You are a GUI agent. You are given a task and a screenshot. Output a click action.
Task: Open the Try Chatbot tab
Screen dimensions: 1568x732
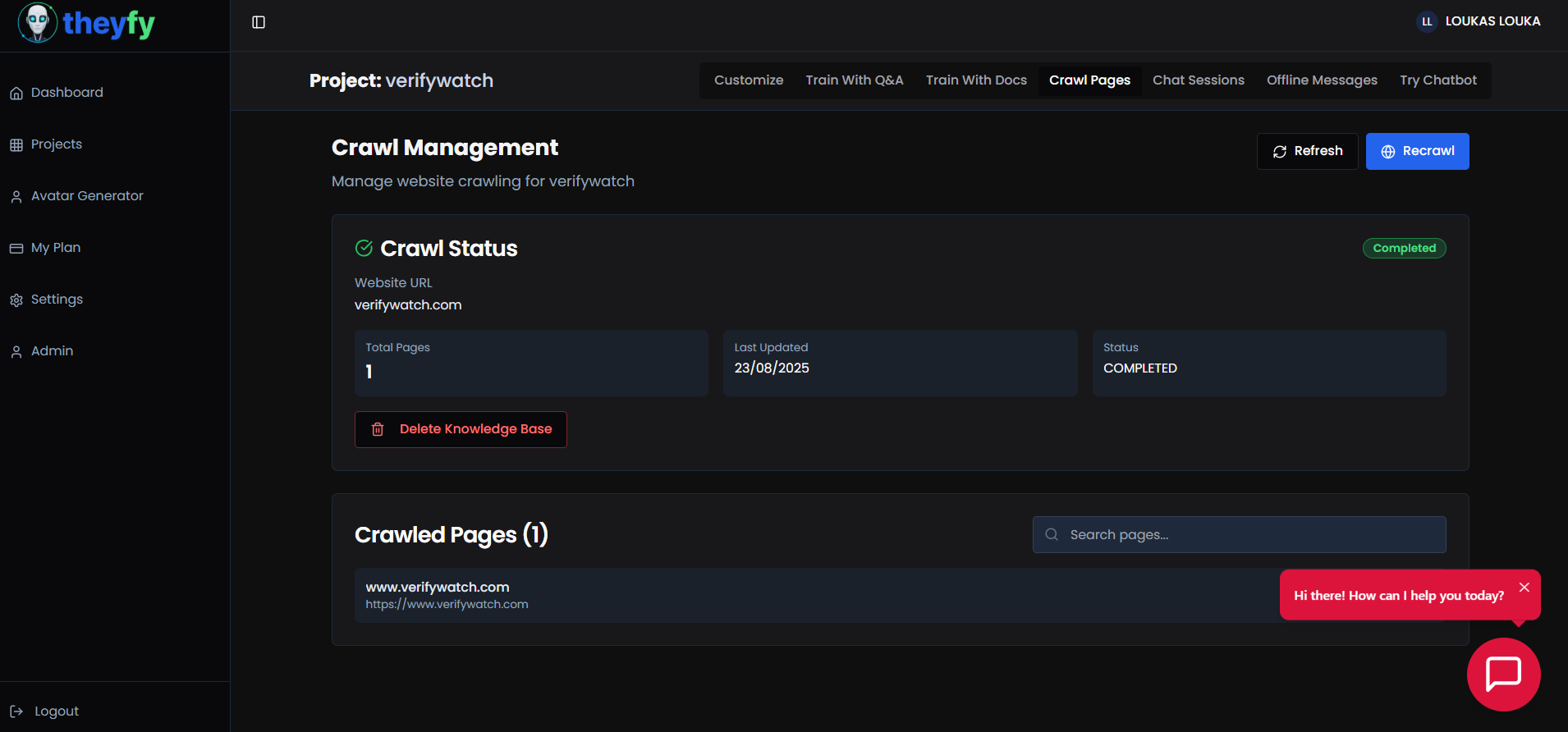(1438, 80)
